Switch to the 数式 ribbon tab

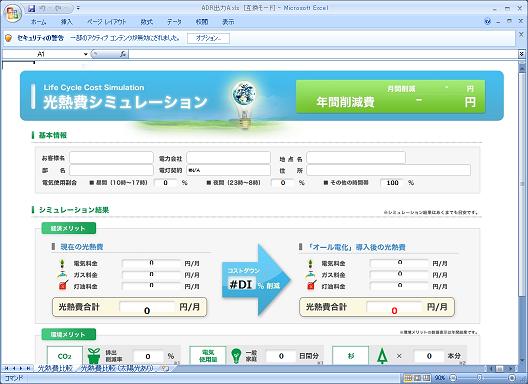[146, 22]
